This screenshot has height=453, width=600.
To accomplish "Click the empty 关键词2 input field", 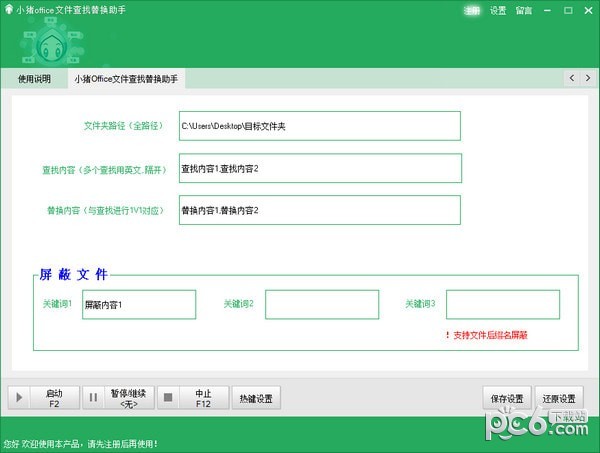I will (322, 305).
